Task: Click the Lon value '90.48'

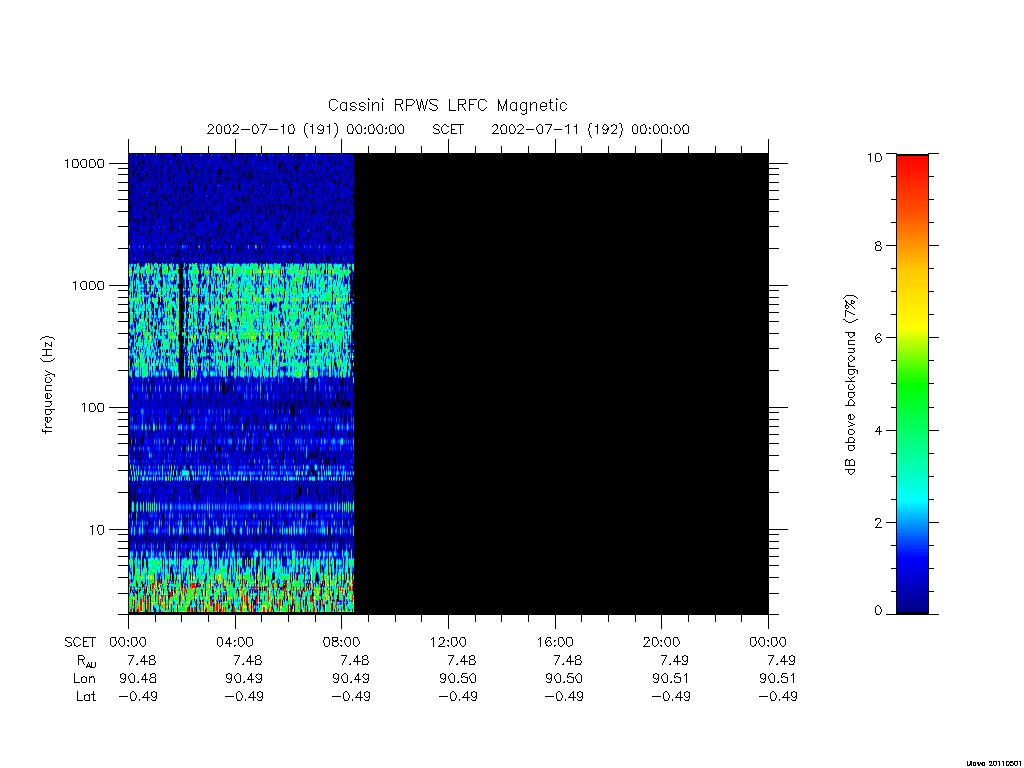Action: [138, 679]
